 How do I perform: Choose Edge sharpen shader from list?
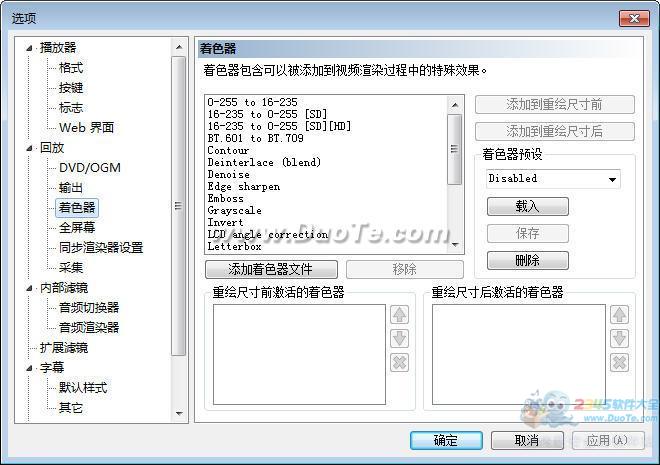[x=243, y=187]
